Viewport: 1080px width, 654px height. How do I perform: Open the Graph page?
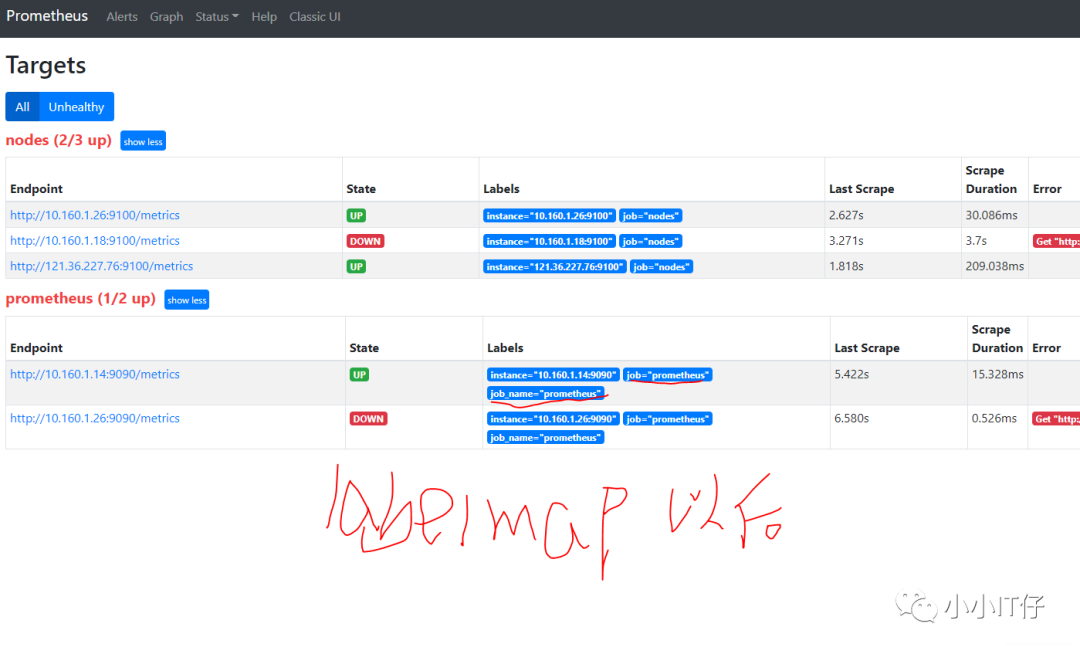tap(167, 17)
